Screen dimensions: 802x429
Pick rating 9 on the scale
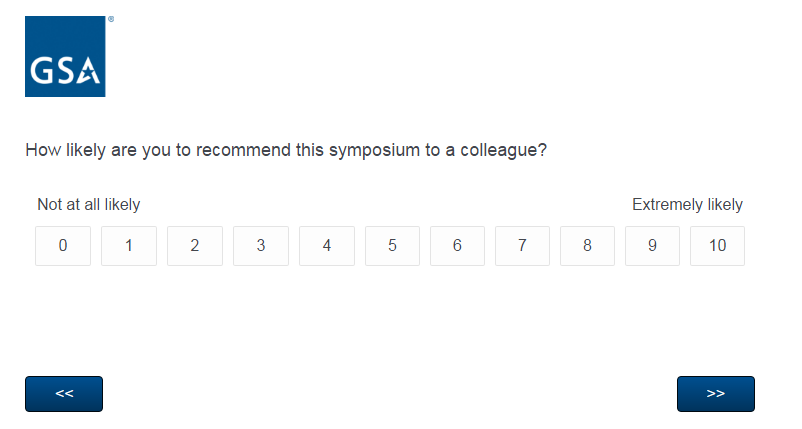pyautogui.click(x=652, y=246)
